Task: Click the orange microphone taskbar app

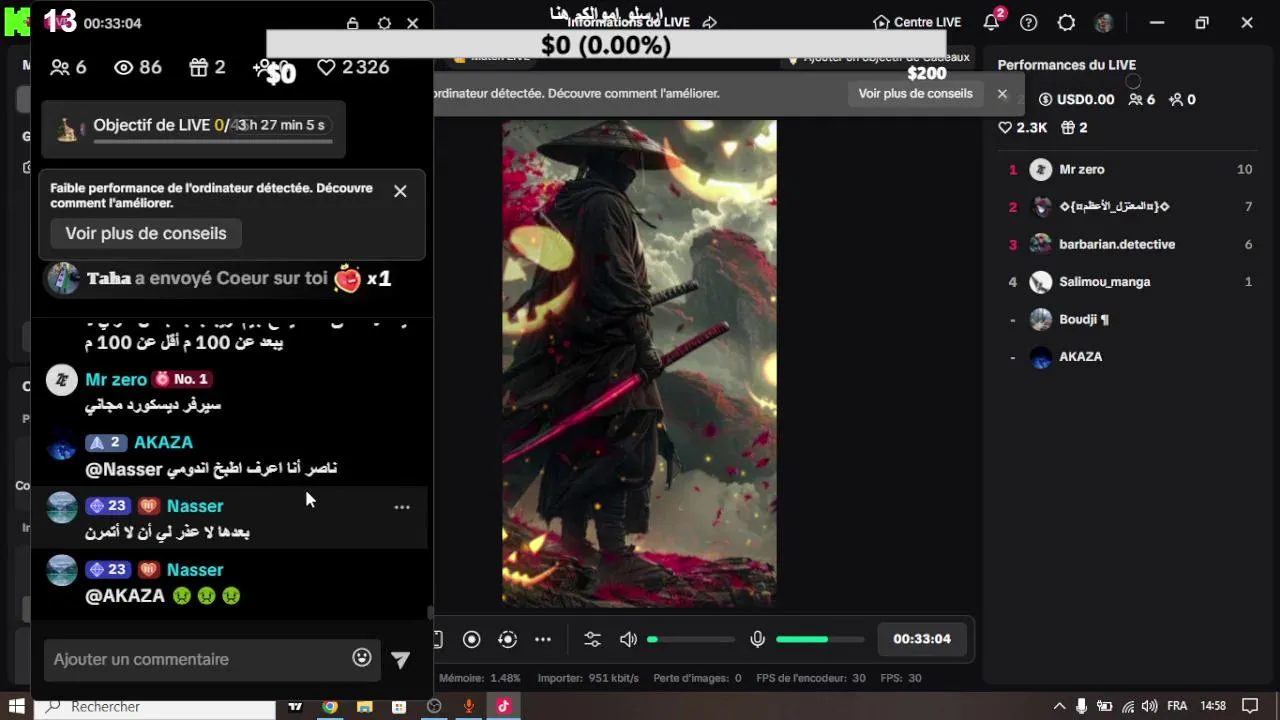Action: point(469,707)
